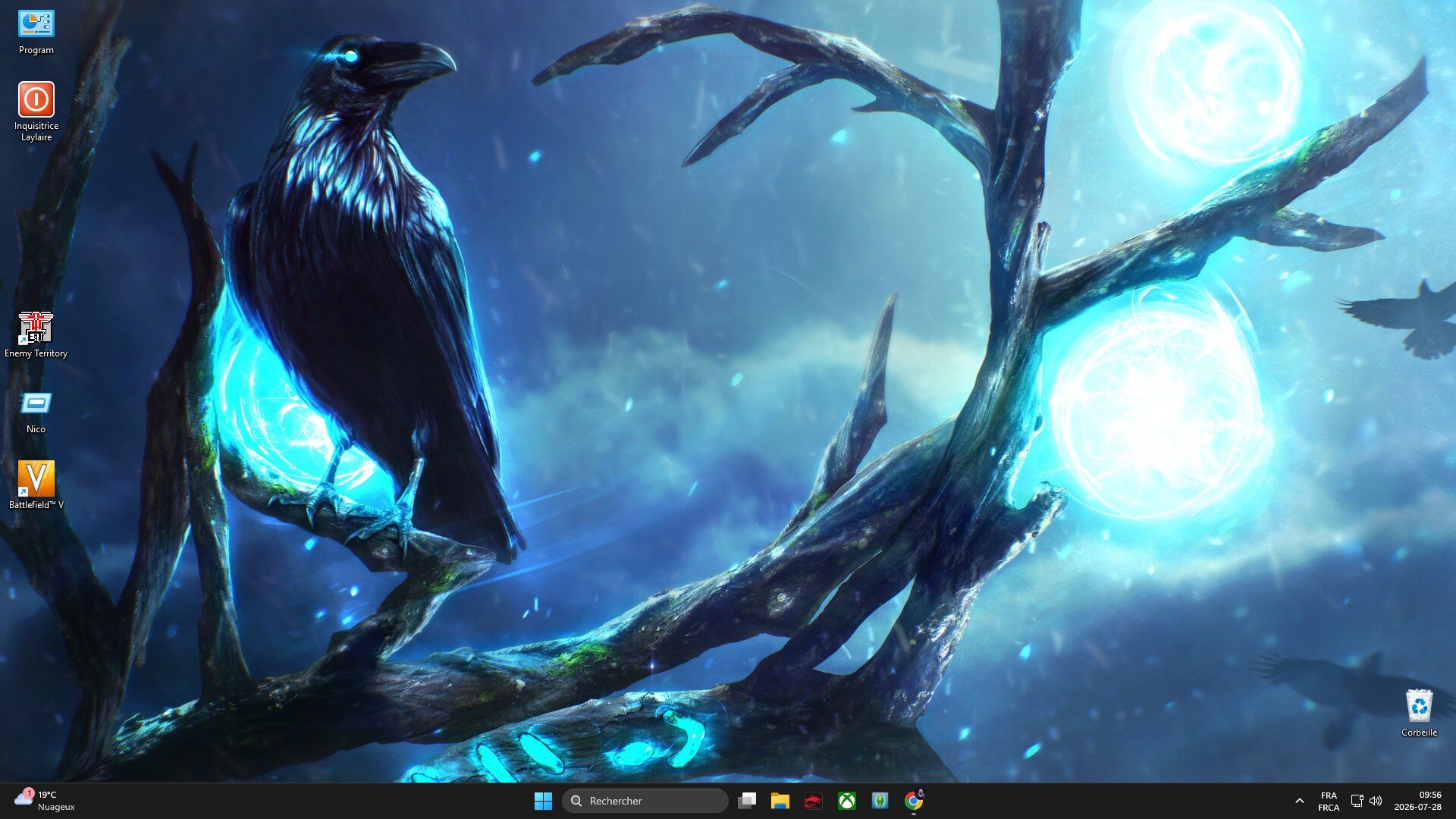Open the FRA FRCA language switcher
The width and height of the screenshot is (1456, 819).
(x=1329, y=801)
